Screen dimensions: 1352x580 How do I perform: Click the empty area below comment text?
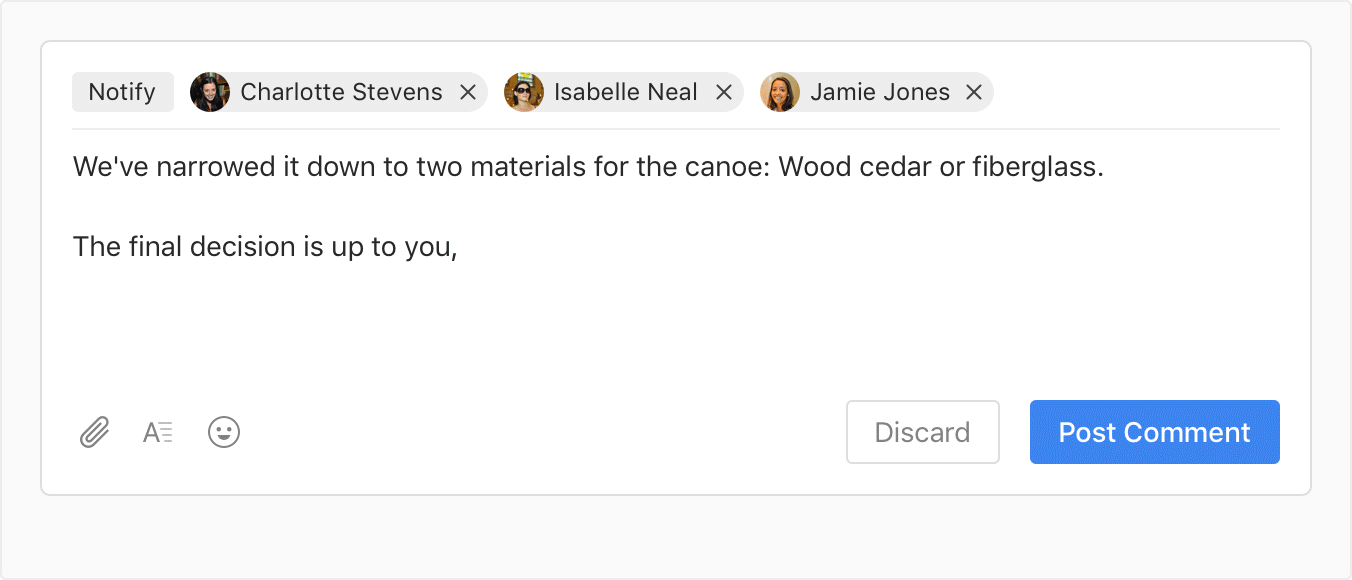coord(676,325)
